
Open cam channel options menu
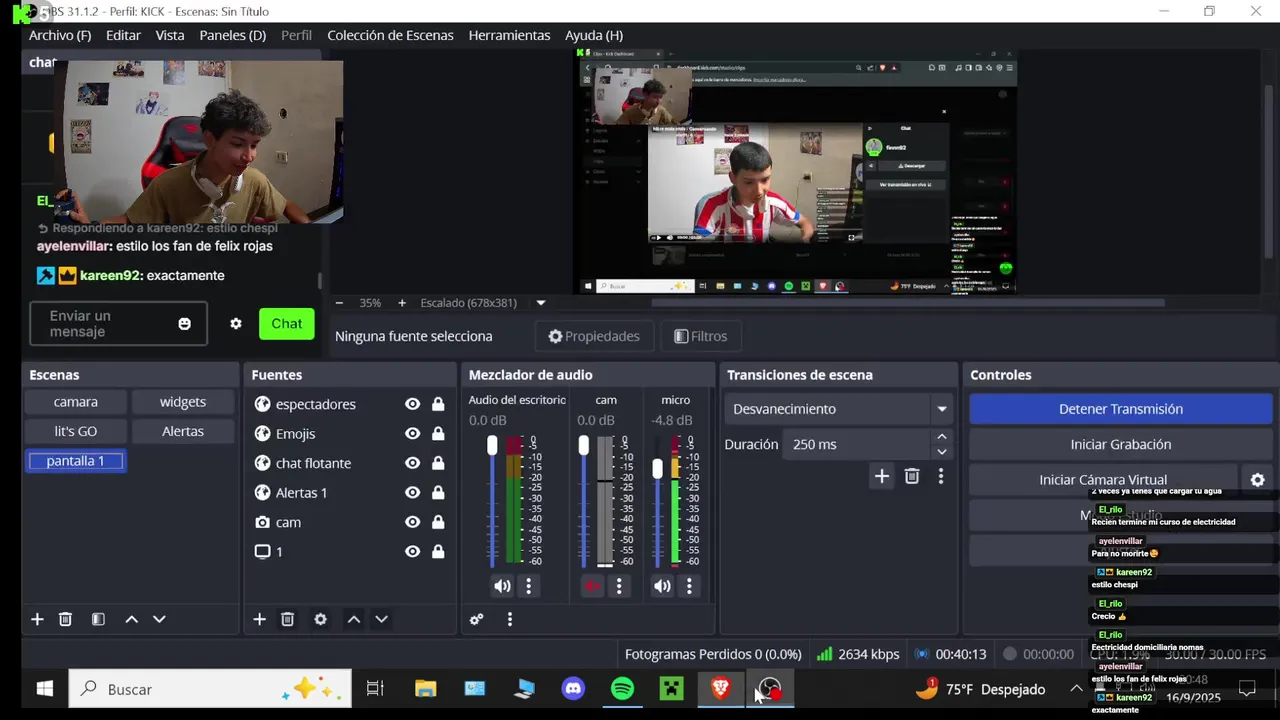tap(619, 586)
